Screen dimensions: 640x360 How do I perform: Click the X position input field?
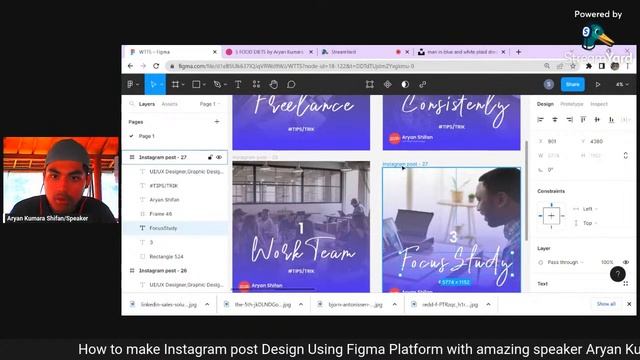tap(555, 141)
